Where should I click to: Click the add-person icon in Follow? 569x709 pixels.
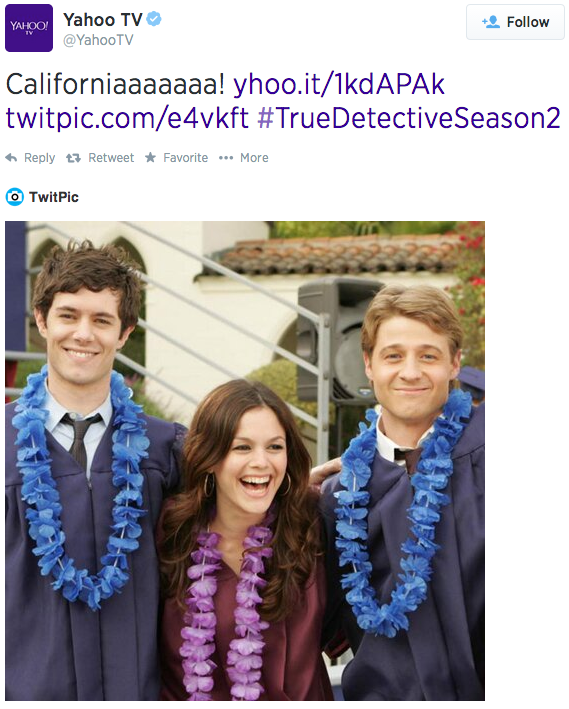click(x=491, y=22)
